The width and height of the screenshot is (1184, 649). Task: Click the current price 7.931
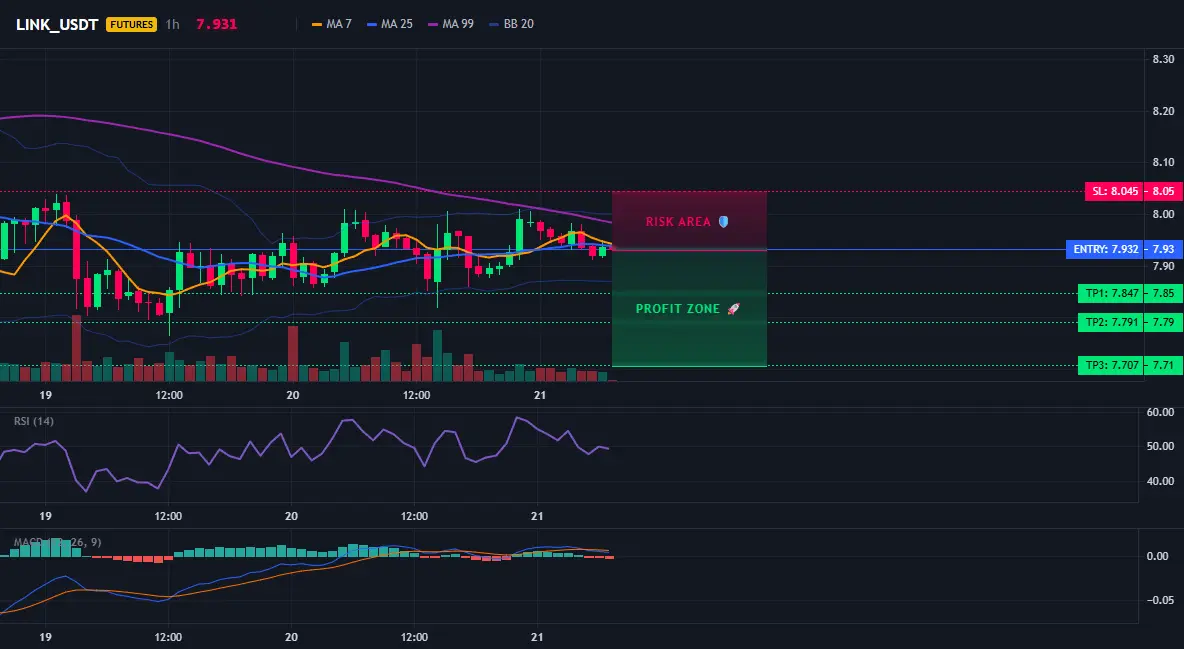point(217,24)
